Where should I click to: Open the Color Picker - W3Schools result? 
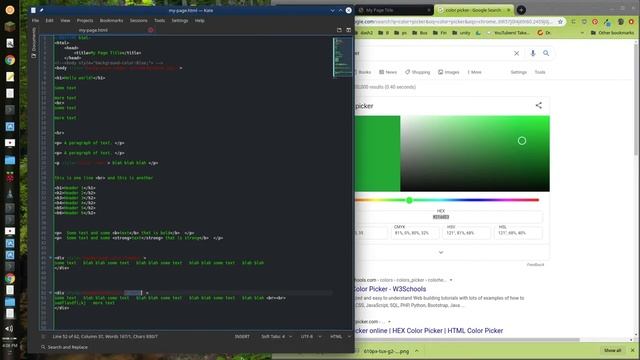click(x=389, y=289)
